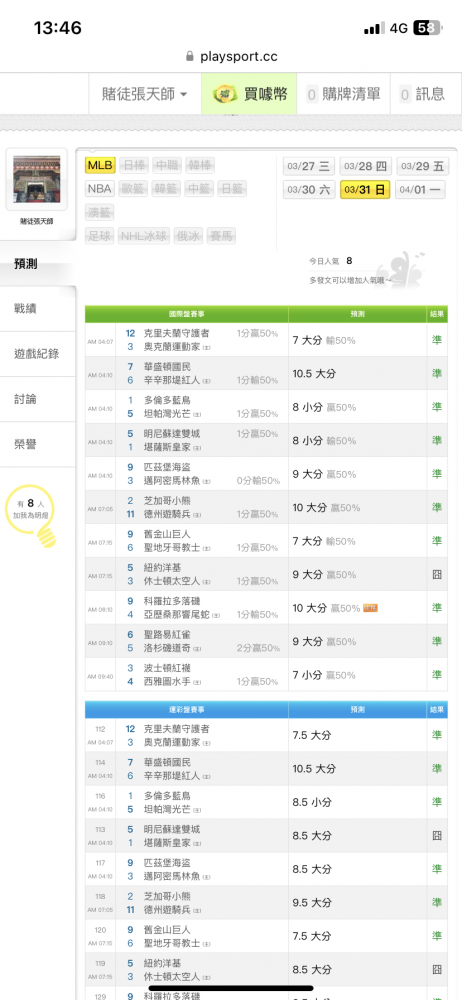Viewport: 462px width, 1000px height.
Task: Tap the splash mascot beside 今日人氣
Action: tap(401, 271)
